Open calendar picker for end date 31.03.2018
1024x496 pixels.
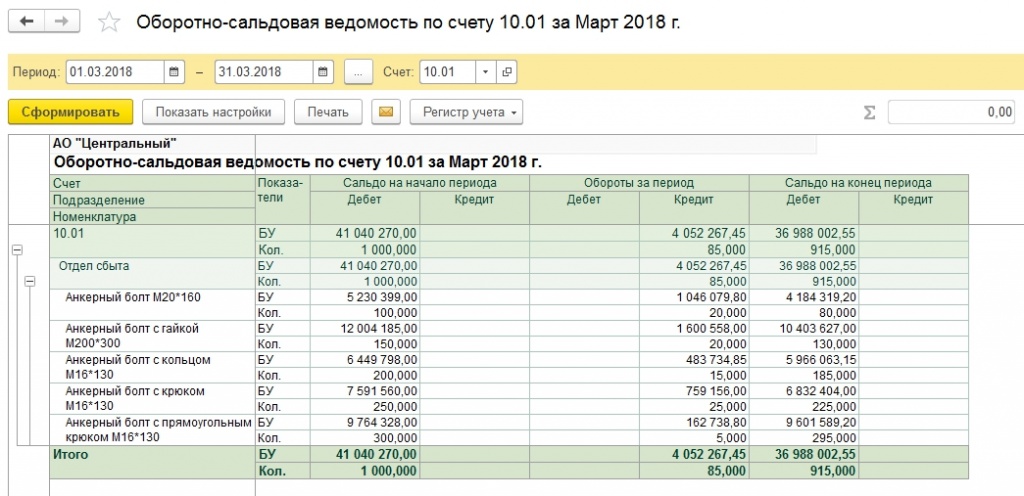coord(322,72)
